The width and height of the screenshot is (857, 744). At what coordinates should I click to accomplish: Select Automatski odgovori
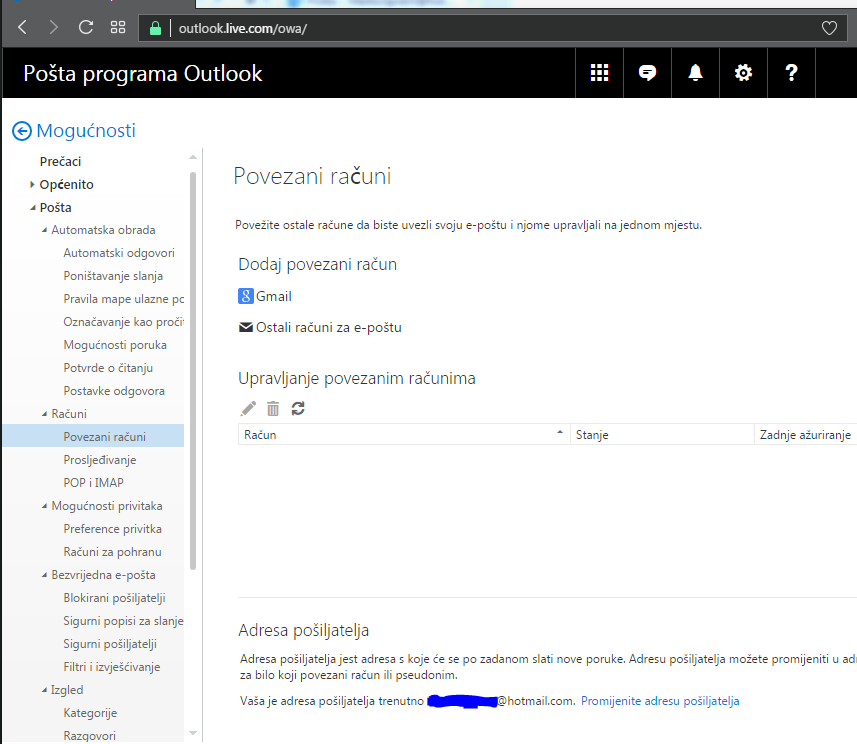pyautogui.click(x=119, y=253)
